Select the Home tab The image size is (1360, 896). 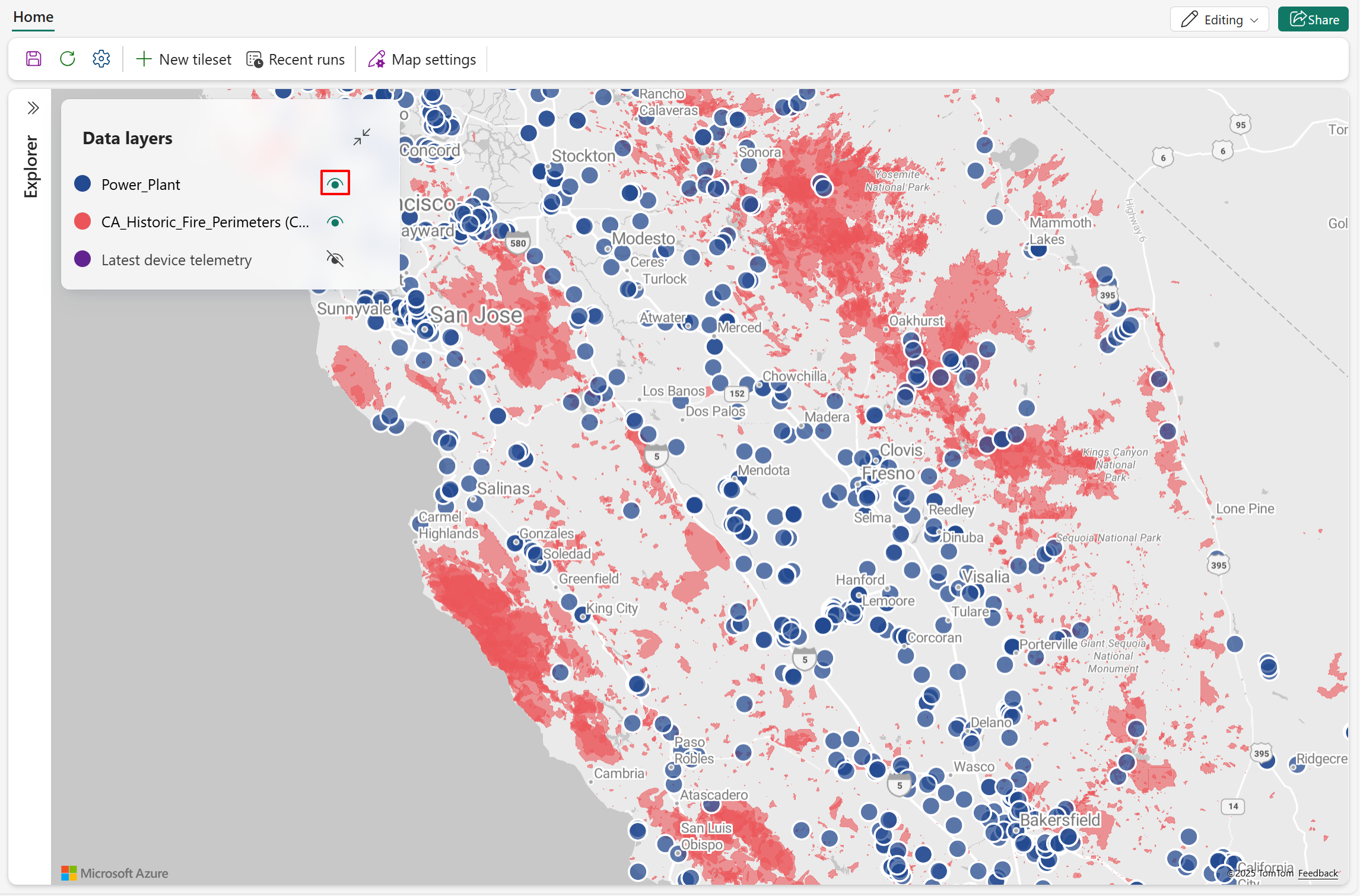point(33,17)
